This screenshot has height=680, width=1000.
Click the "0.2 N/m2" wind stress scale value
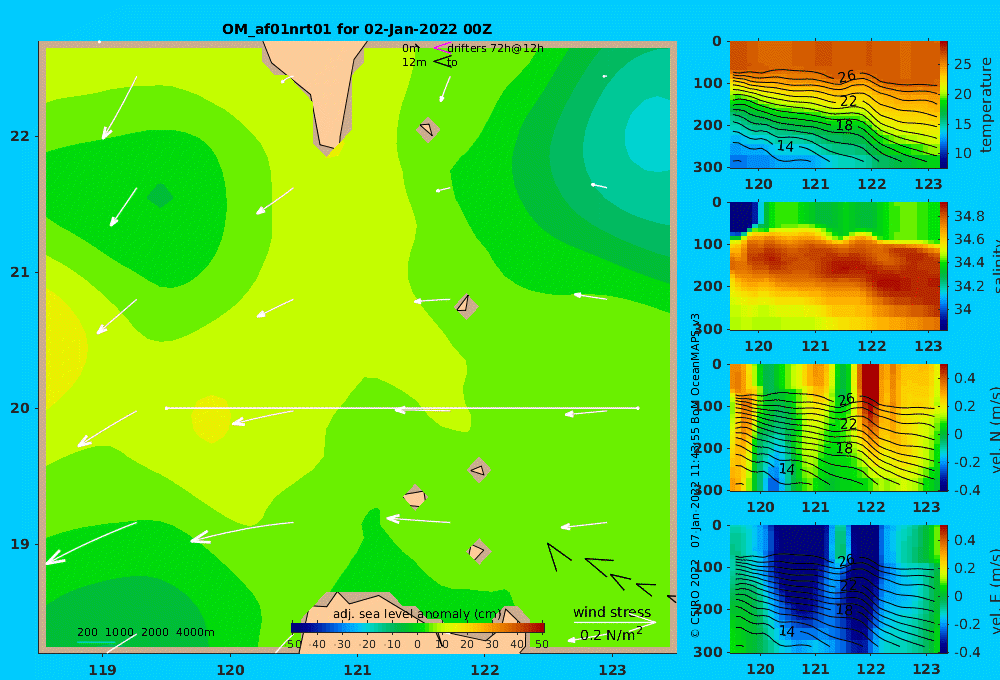point(611,635)
